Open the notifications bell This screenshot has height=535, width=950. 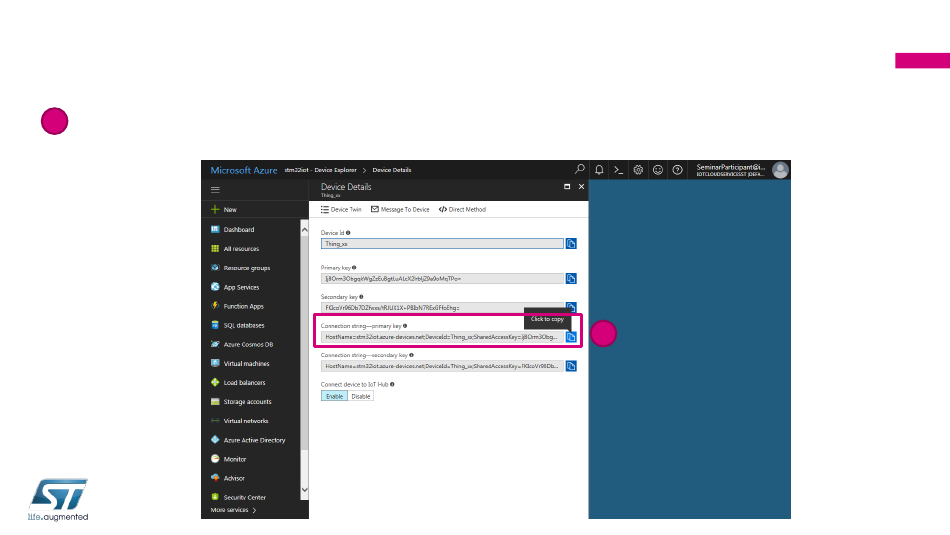click(x=599, y=170)
